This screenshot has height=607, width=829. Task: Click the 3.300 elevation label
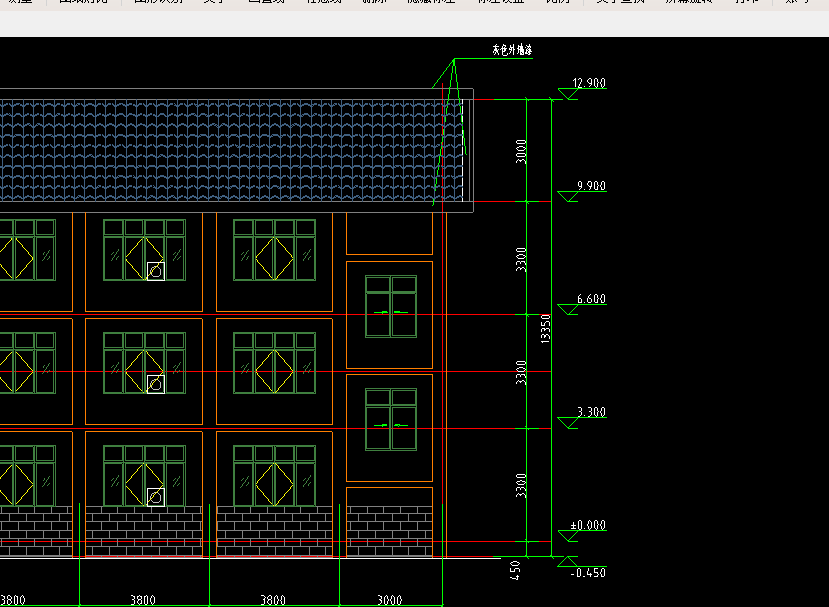pos(591,412)
